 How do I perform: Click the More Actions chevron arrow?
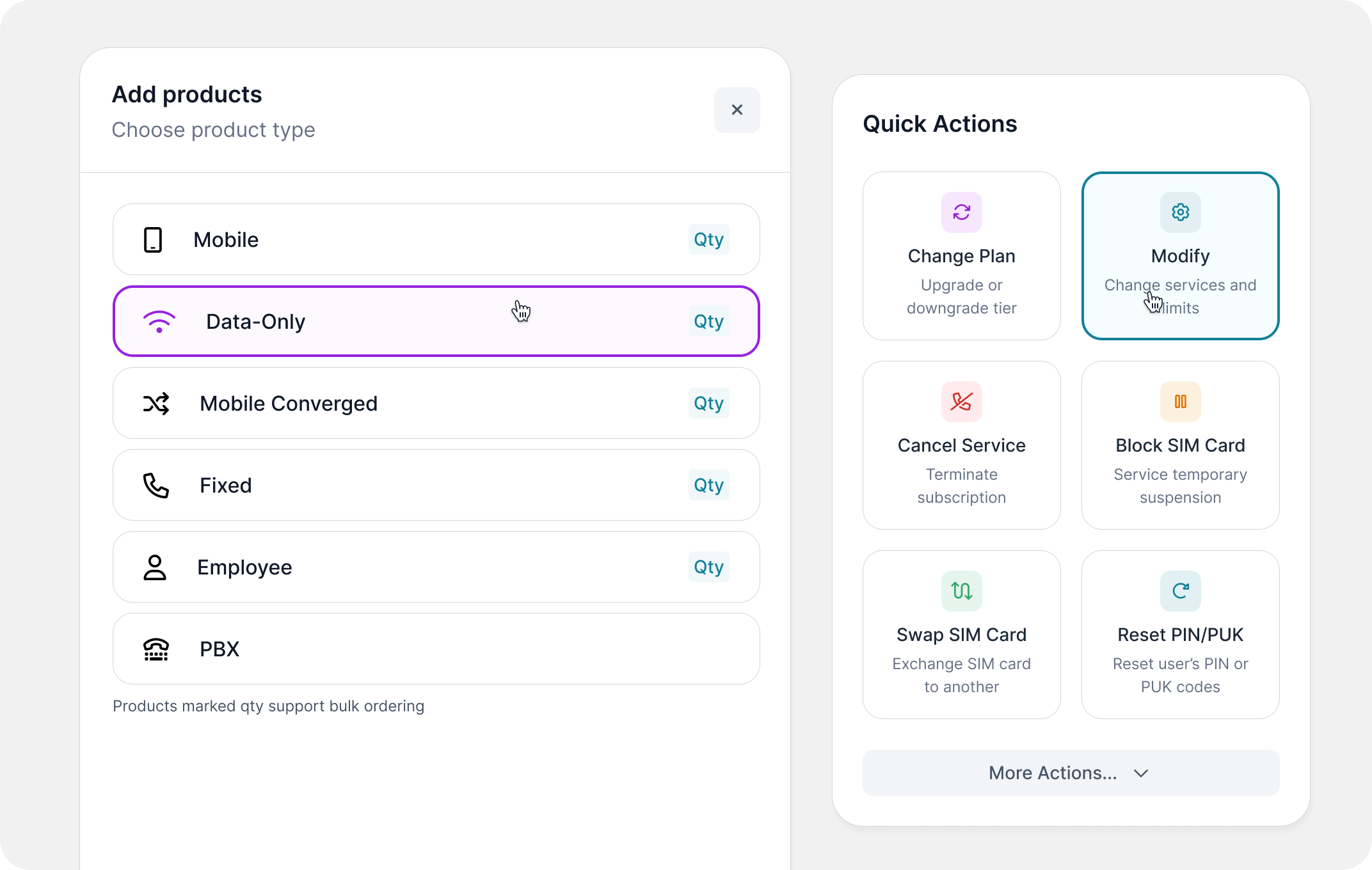pyautogui.click(x=1140, y=773)
